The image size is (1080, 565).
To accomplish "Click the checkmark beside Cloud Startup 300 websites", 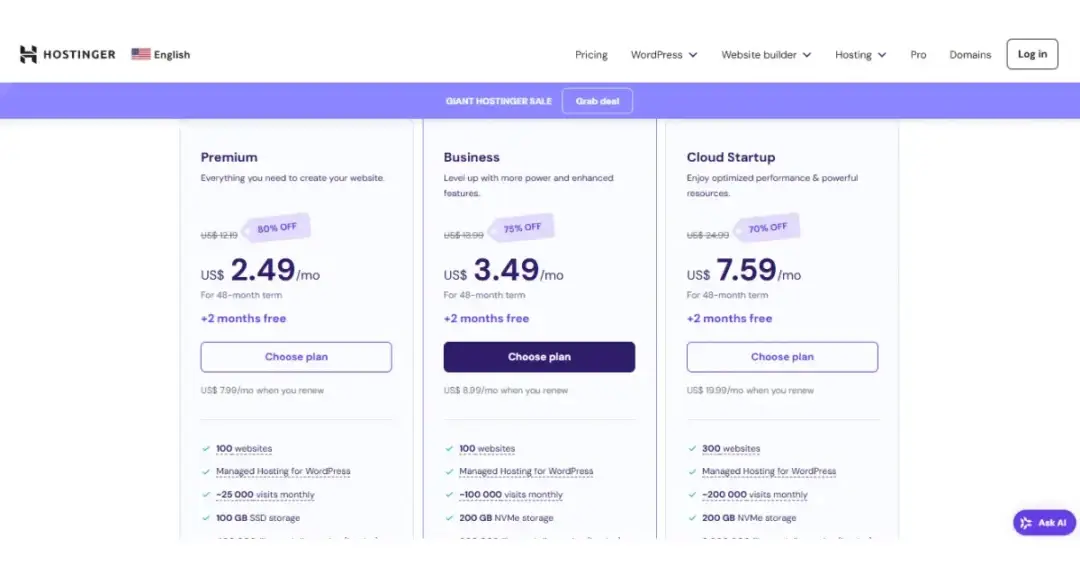I will point(692,449).
